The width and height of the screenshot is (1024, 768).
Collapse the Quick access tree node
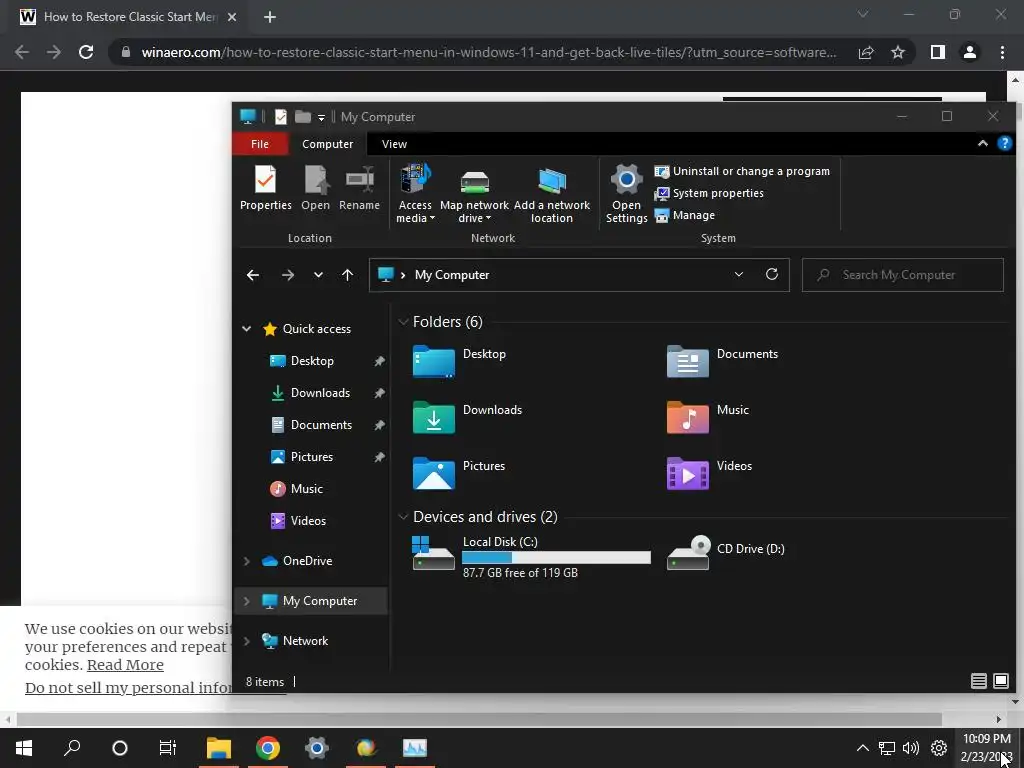click(247, 328)
